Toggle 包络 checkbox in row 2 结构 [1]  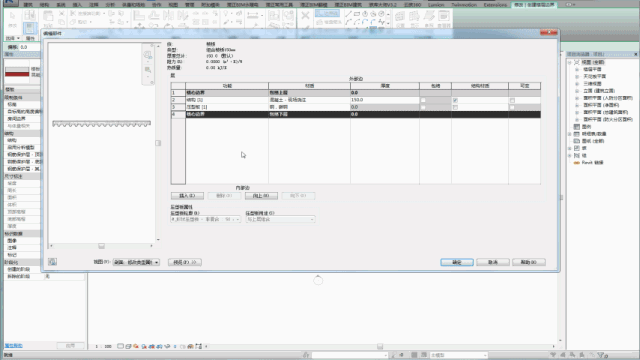(x=423, y=100)
